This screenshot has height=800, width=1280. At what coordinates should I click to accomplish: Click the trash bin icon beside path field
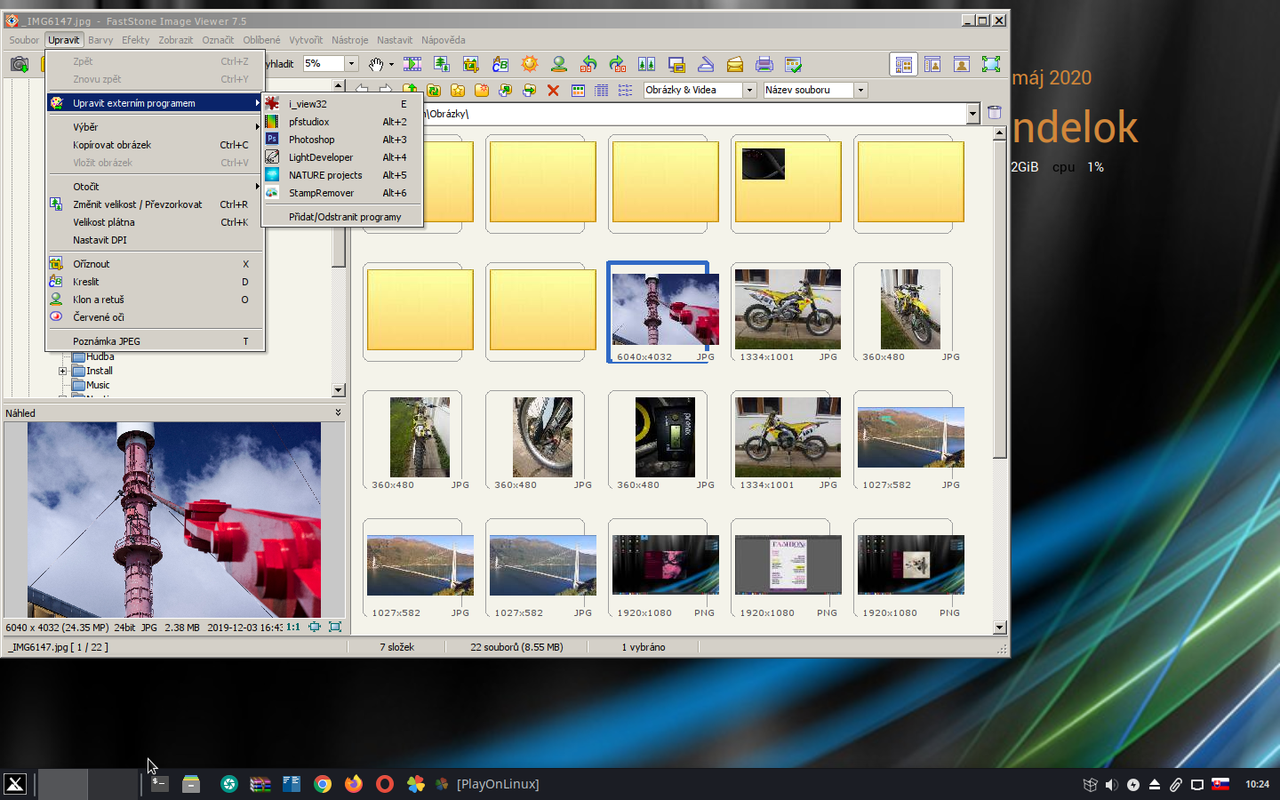pyautogui.click(x=994, y=113)
